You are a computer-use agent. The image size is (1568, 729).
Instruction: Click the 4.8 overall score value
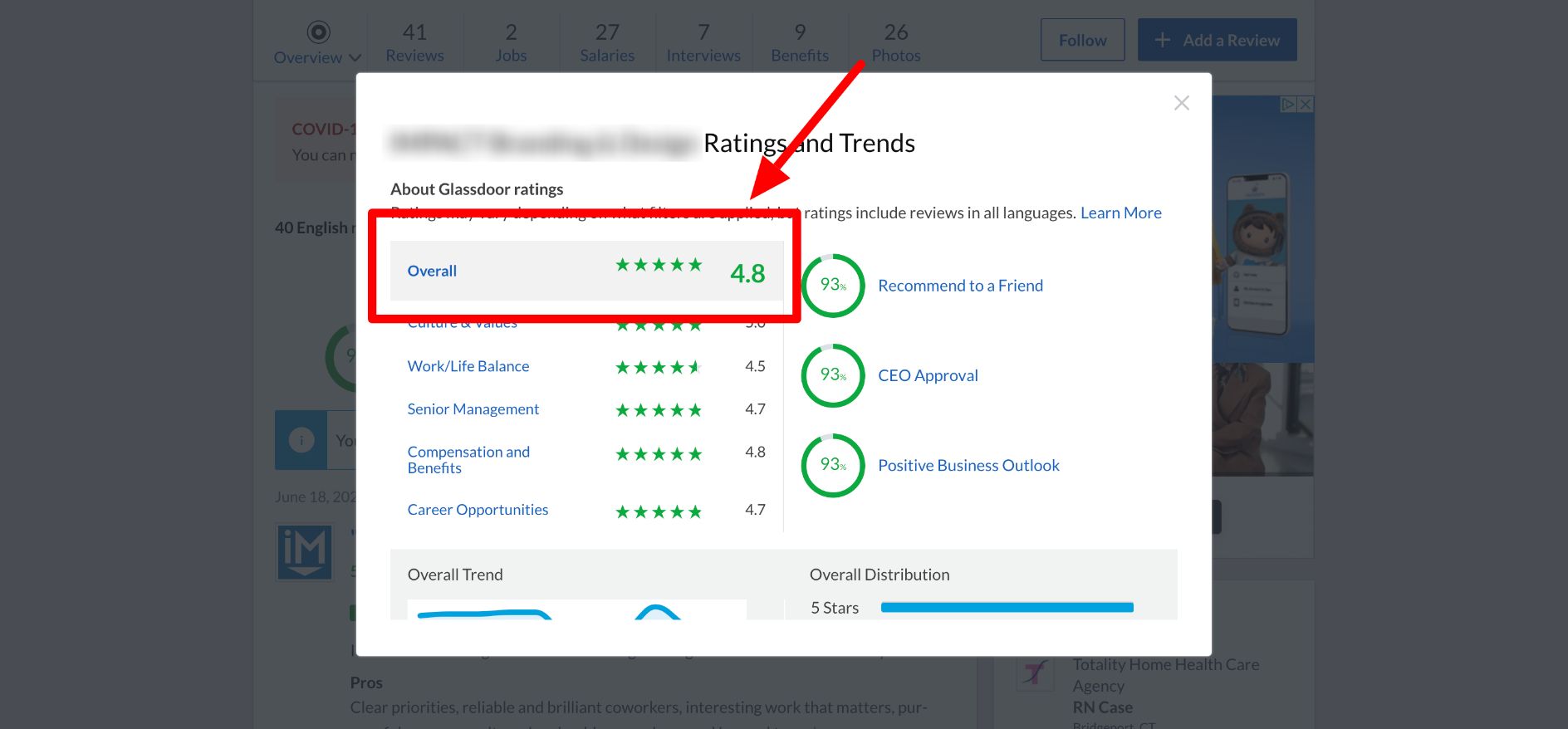click(x=747, y=273)
